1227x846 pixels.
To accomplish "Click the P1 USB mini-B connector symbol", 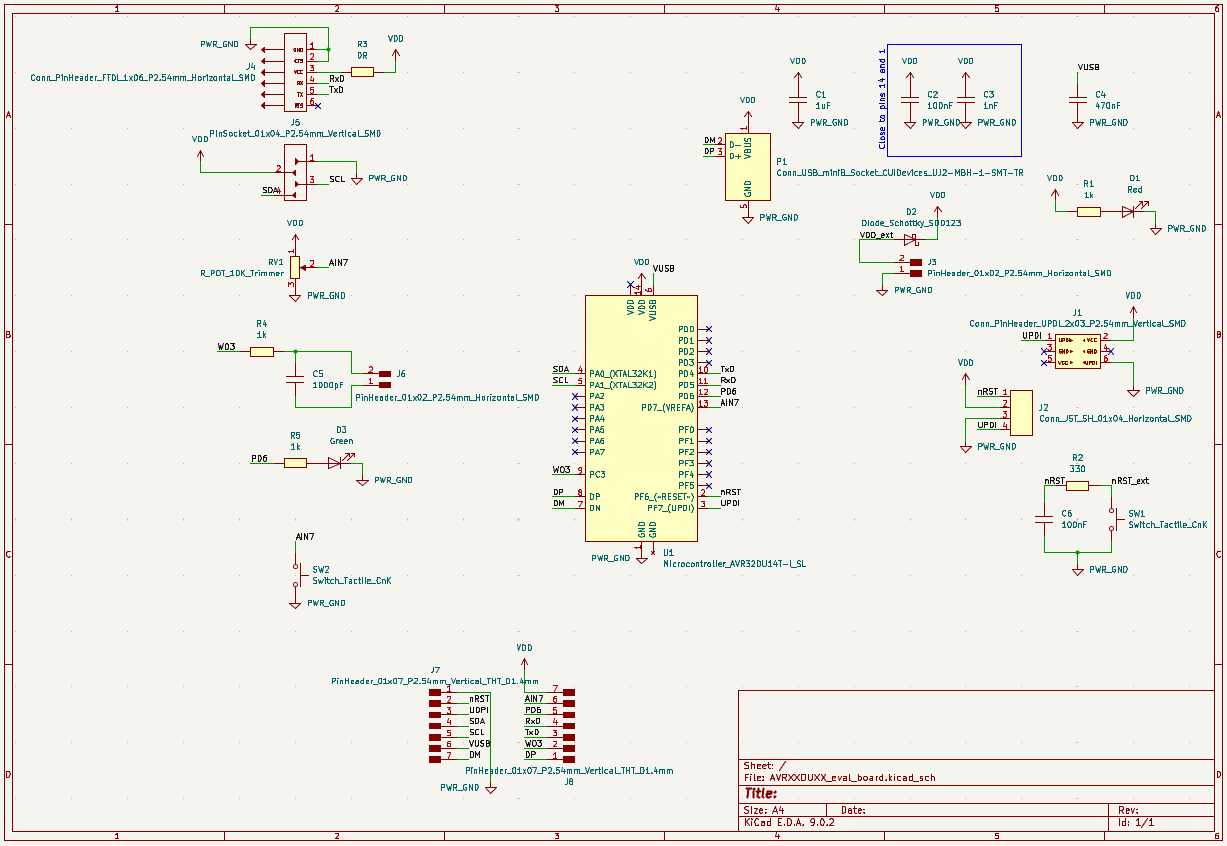I will 748,167.
